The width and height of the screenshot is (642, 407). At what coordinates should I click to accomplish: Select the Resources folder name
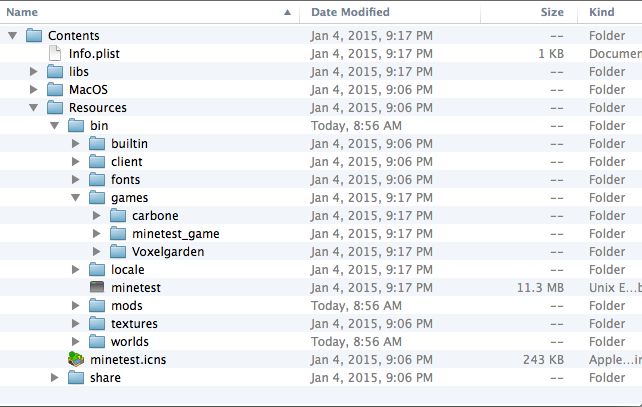coord(98,108)
